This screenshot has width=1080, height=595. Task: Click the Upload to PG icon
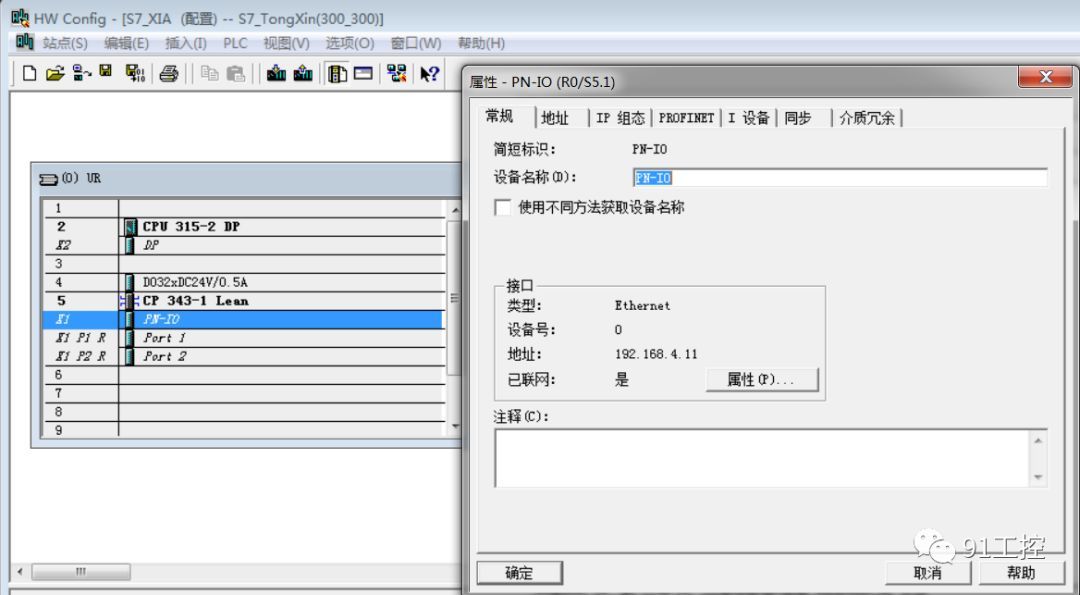click(302, 73)
